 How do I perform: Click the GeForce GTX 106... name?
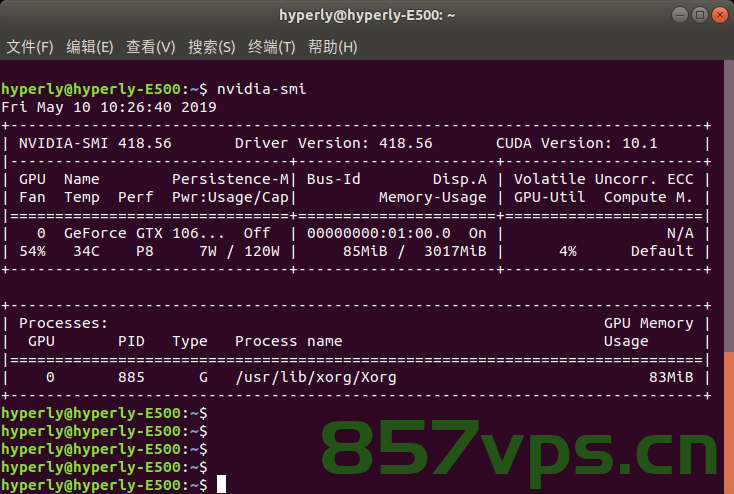point(144,233)
